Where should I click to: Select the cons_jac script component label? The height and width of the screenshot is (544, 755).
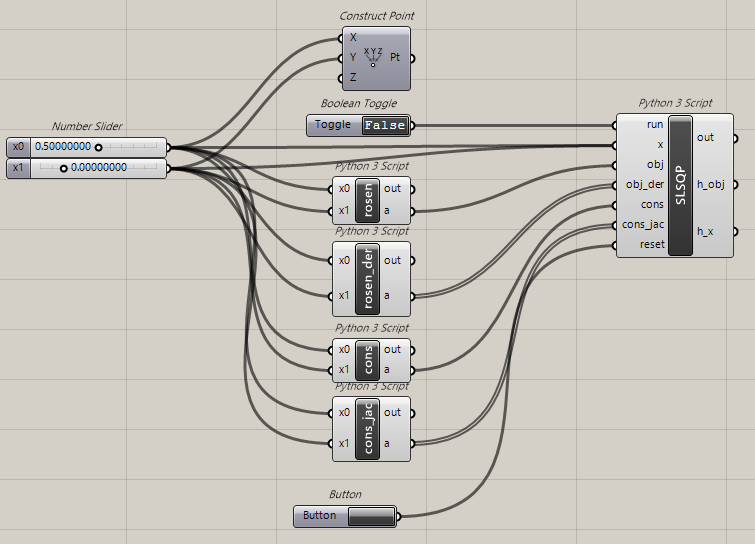click(x=369, y=428)
